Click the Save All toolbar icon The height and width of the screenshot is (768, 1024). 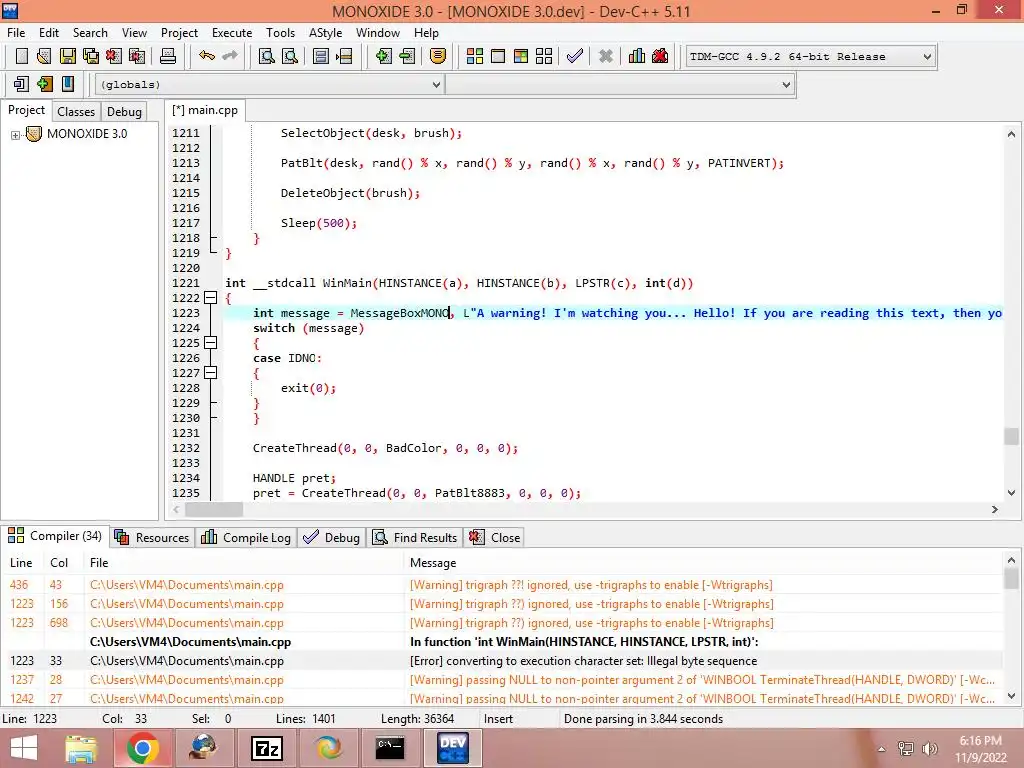coord(91,56)
